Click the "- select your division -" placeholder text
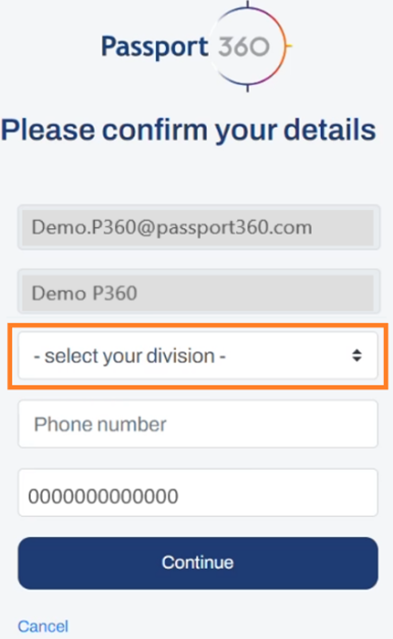Image resolution: width=393 pixels, height=639 pixels. (130, 356)
